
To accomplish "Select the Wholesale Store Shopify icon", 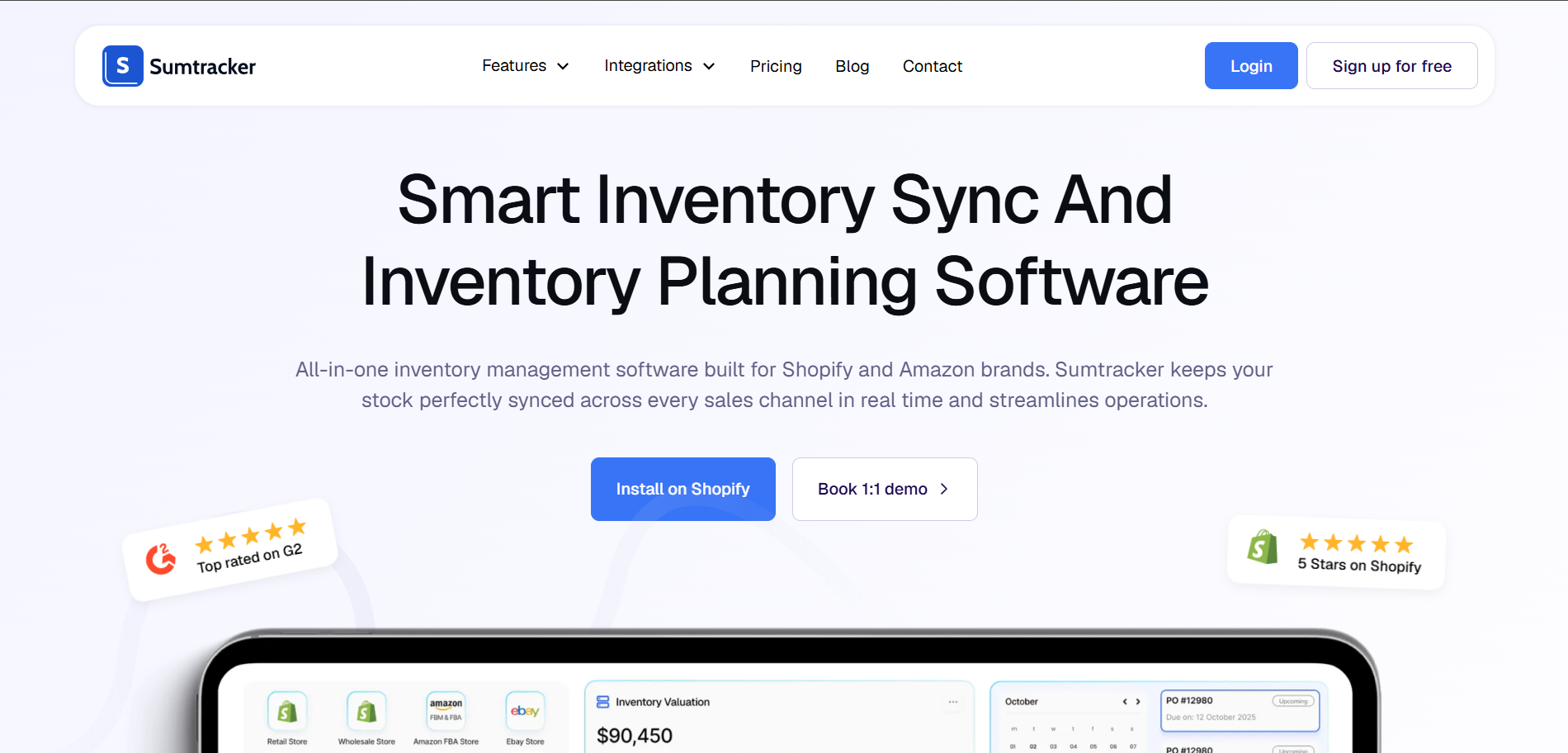I will pos(366,712).
